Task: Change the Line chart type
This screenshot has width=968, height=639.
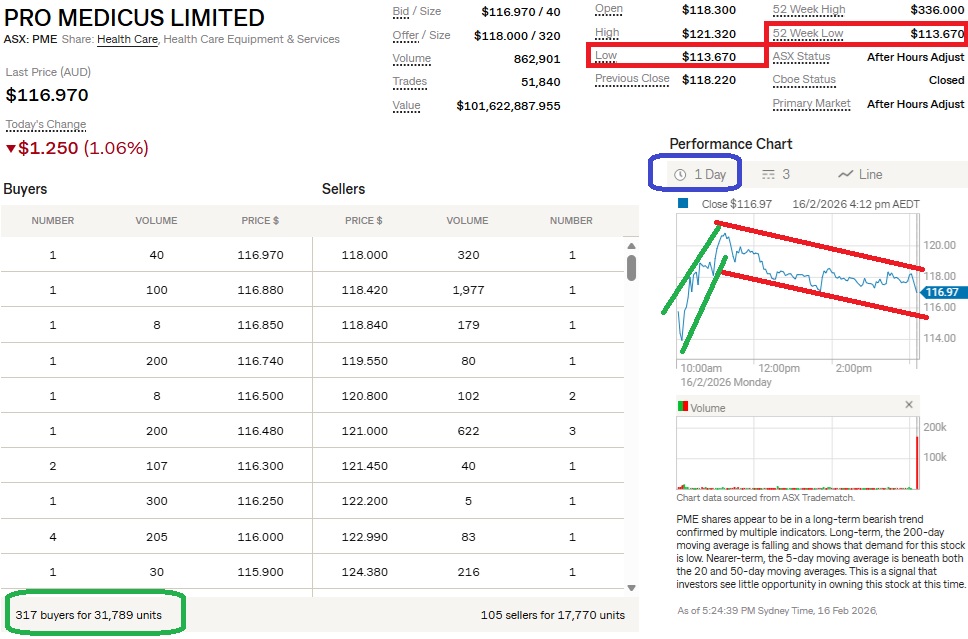Action: [861, 174]
